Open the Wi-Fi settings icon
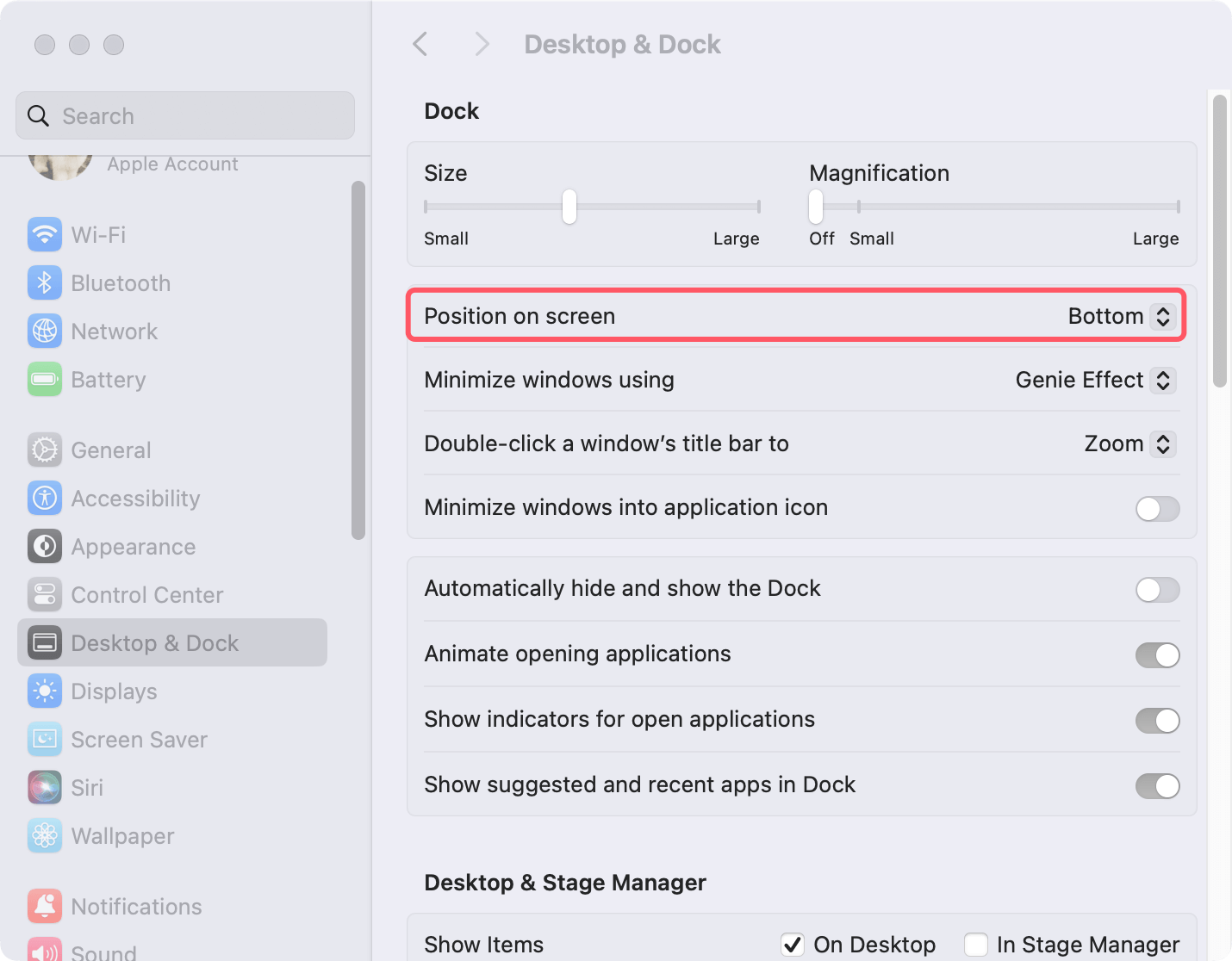Image resolution: width=1232 pixels, height=961 pixels. [44, 234]
